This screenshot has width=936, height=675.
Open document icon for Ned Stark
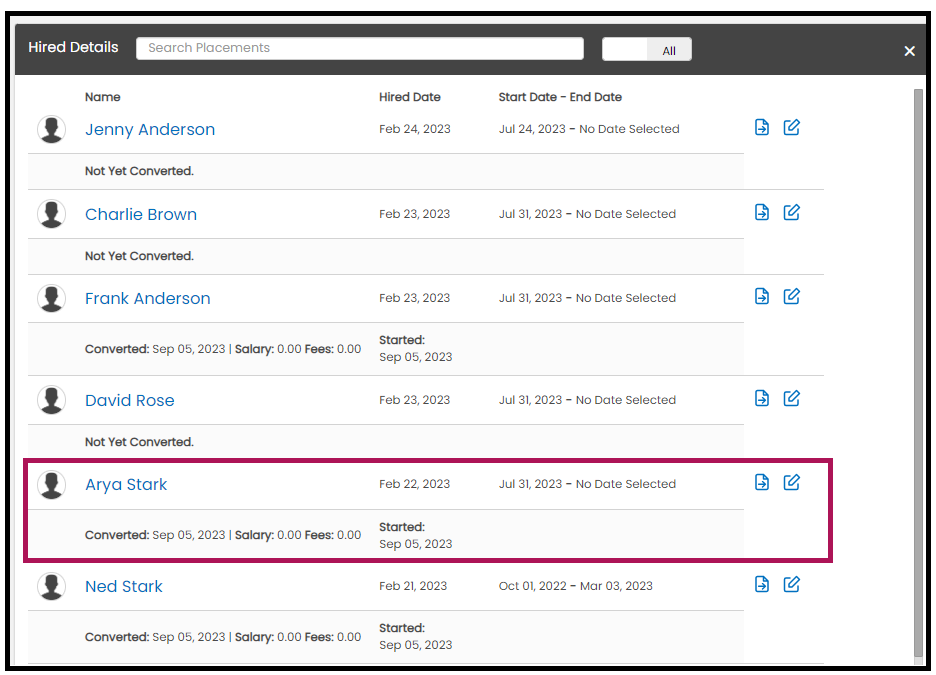762,584
